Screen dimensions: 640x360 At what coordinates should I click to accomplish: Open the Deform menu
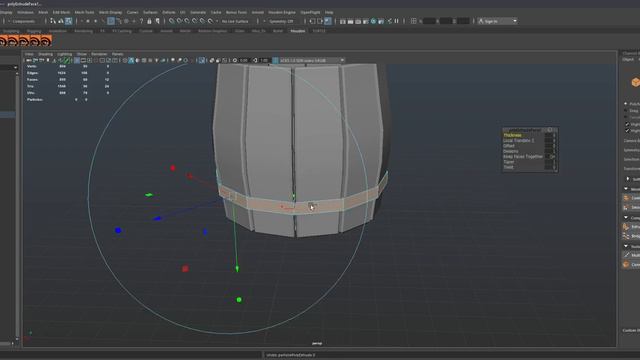[x=169, y=12]
